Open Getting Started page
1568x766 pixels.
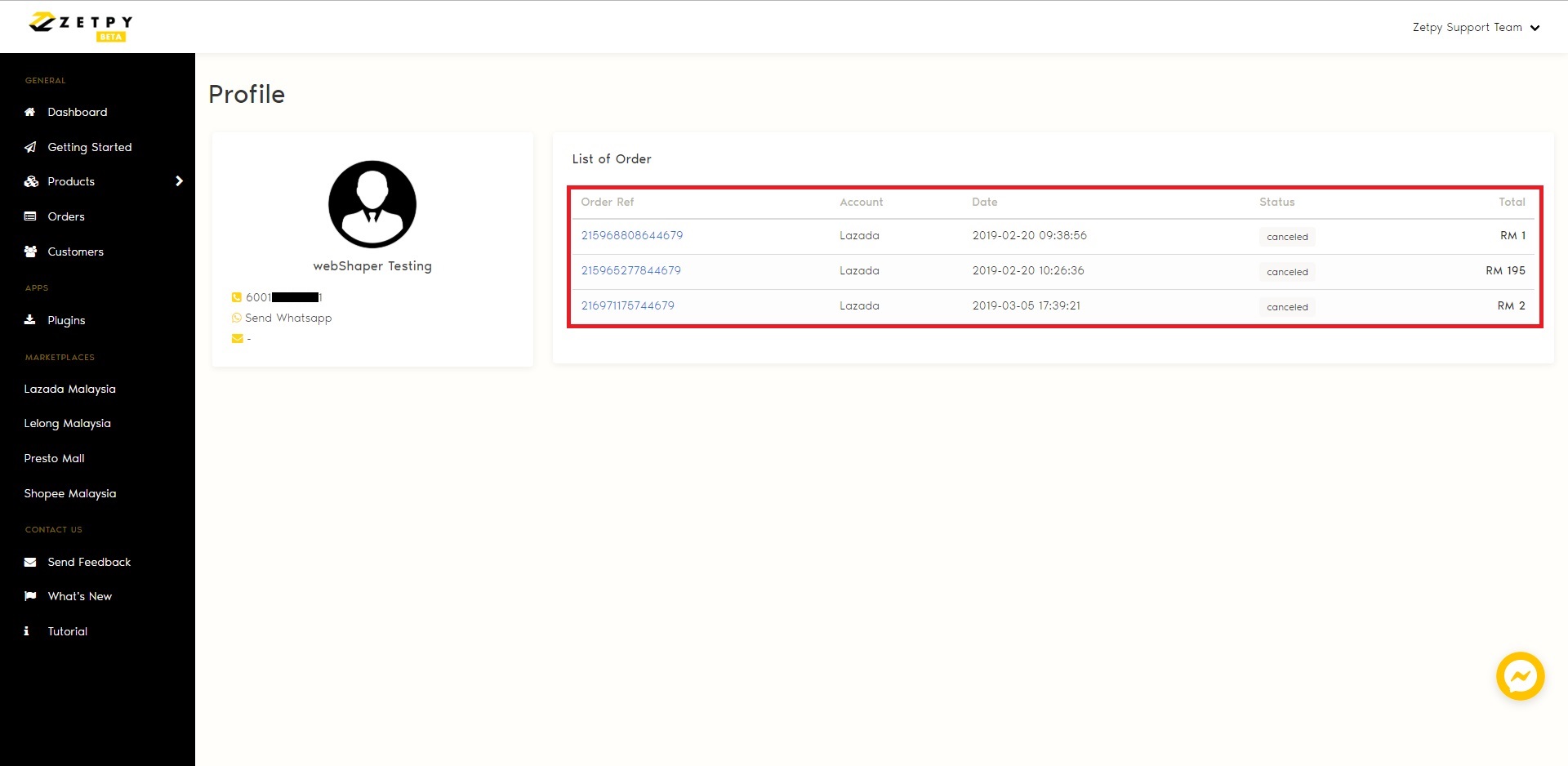point(90,147)
